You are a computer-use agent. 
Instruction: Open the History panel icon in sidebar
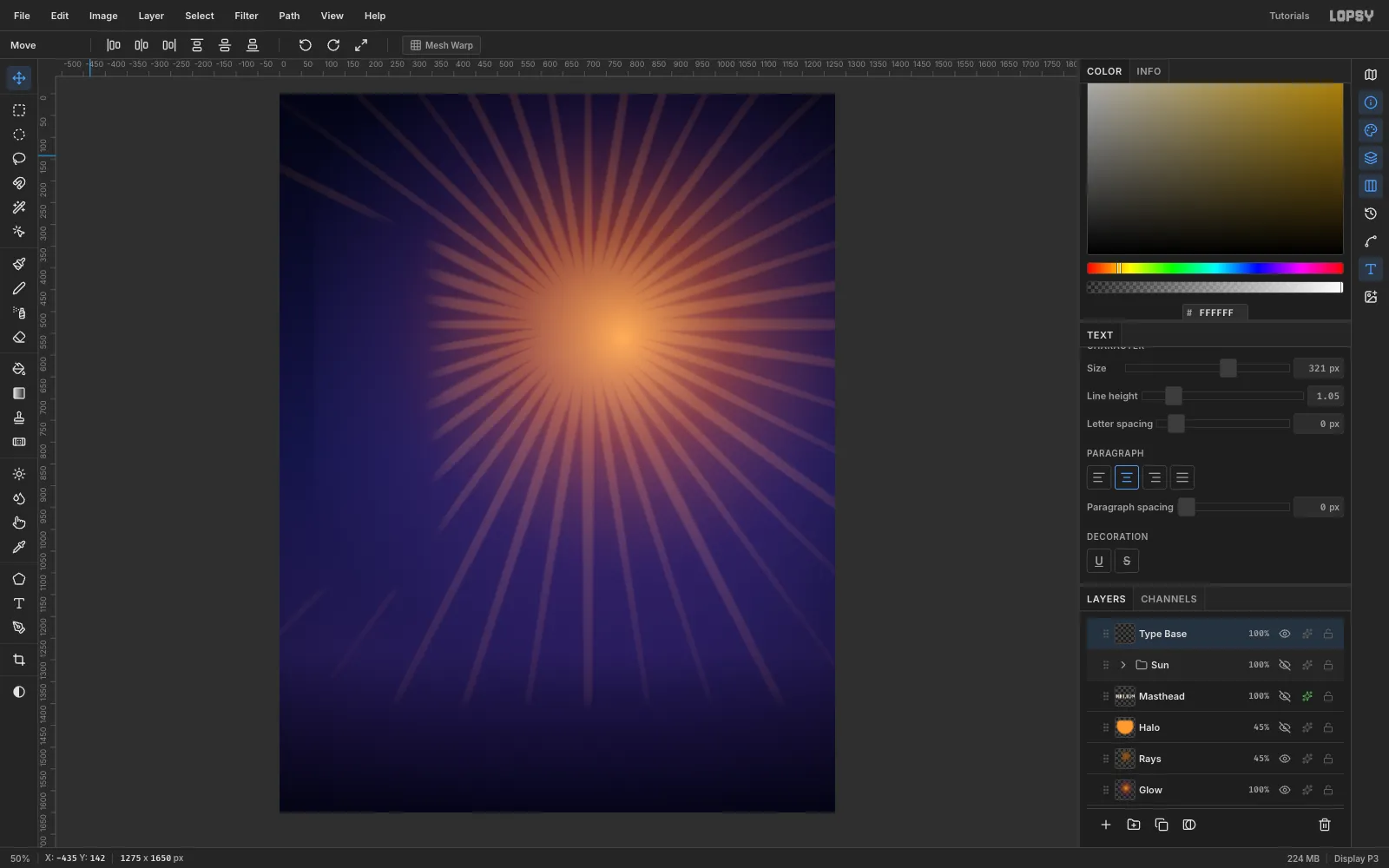pos(1371,214)
